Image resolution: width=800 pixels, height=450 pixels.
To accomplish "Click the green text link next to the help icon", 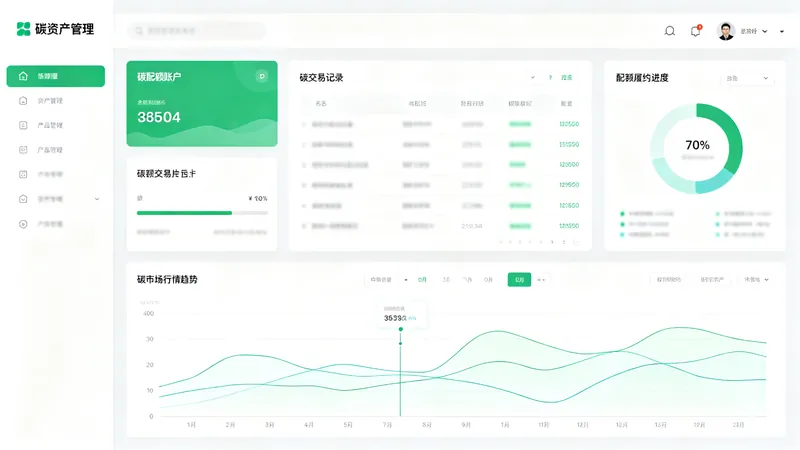I will click(x=566, y=78).
